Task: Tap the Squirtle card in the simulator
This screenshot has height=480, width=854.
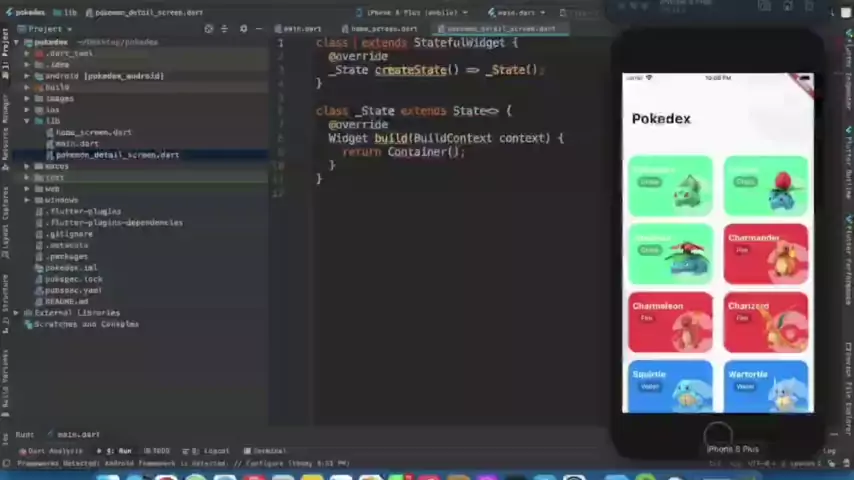Action: tap(670, 386)
